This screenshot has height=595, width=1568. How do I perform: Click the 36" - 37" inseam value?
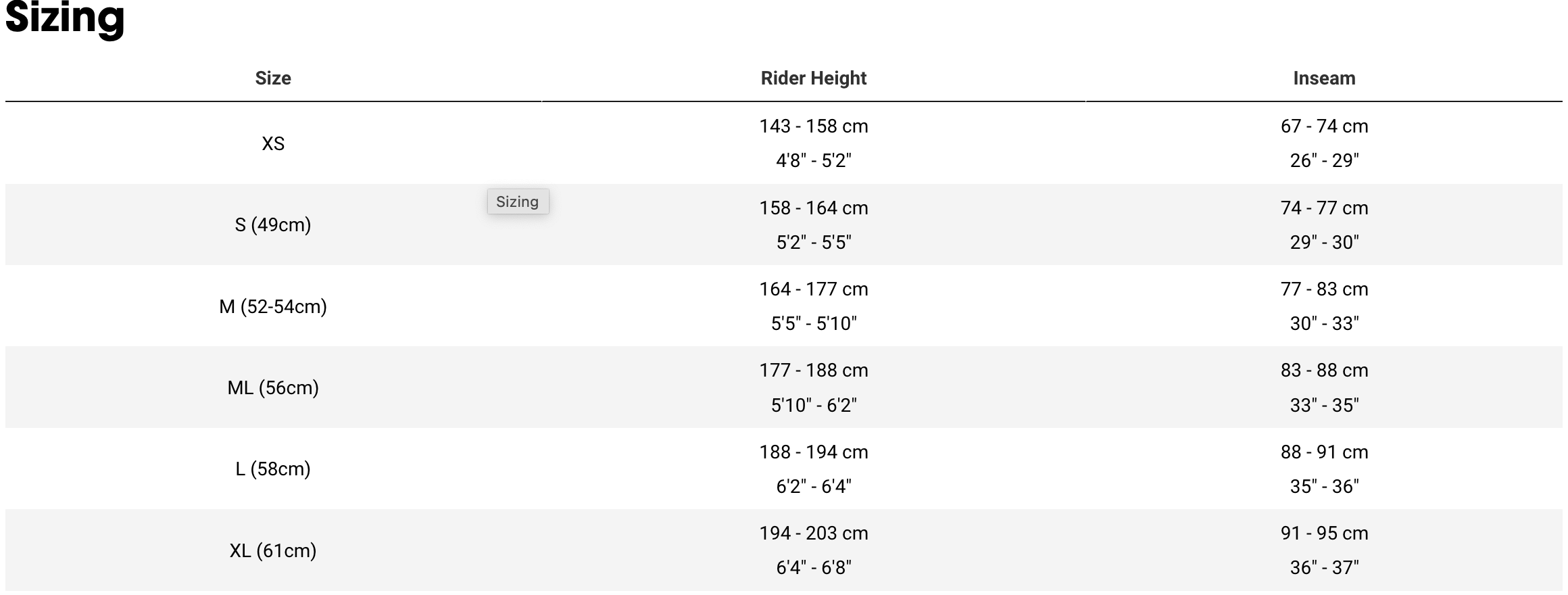tap(1325, 567)
